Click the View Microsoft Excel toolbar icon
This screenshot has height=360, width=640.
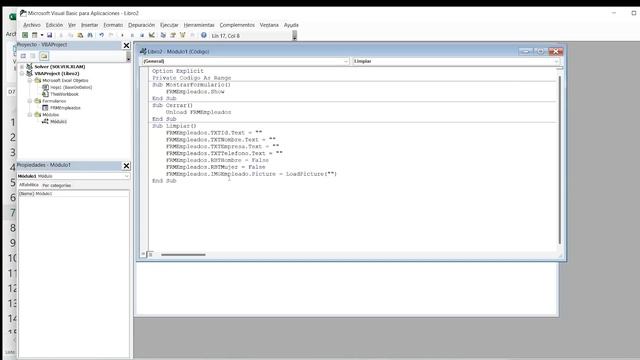[25, 36]
